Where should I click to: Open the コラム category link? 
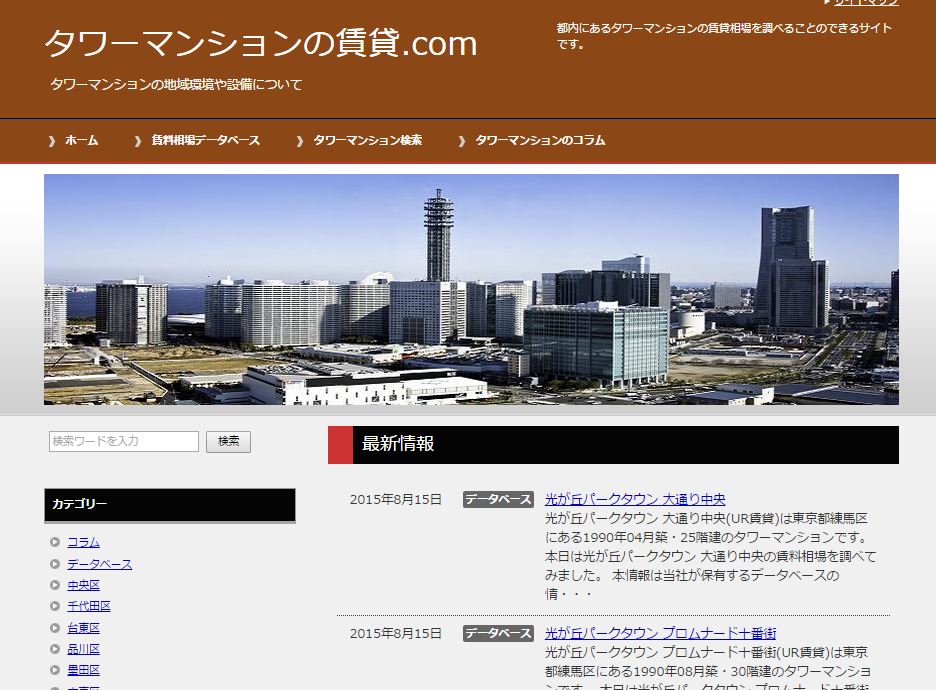pos(84,542)
